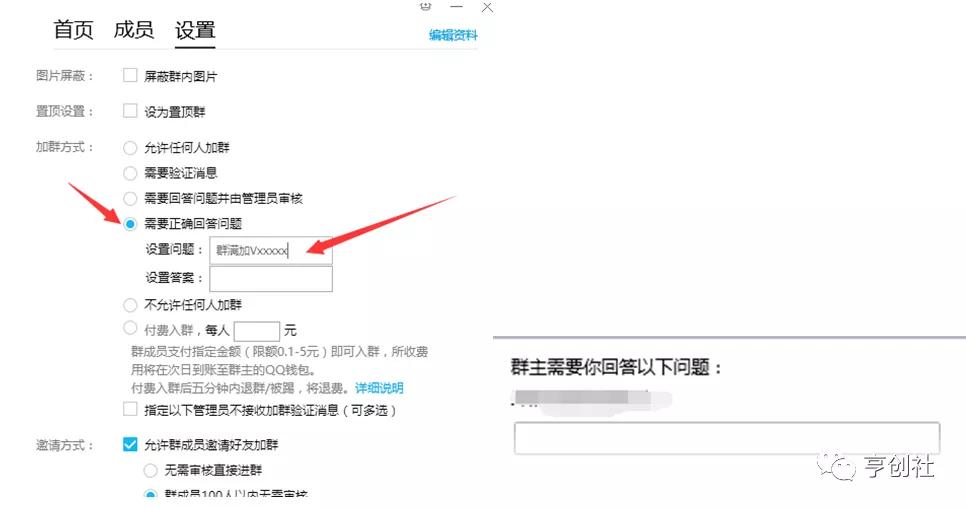966x509 pixels.
Task: Enable the 设为置顶群 checkbox
Action: pyautogui.click(x=130, y=110)
